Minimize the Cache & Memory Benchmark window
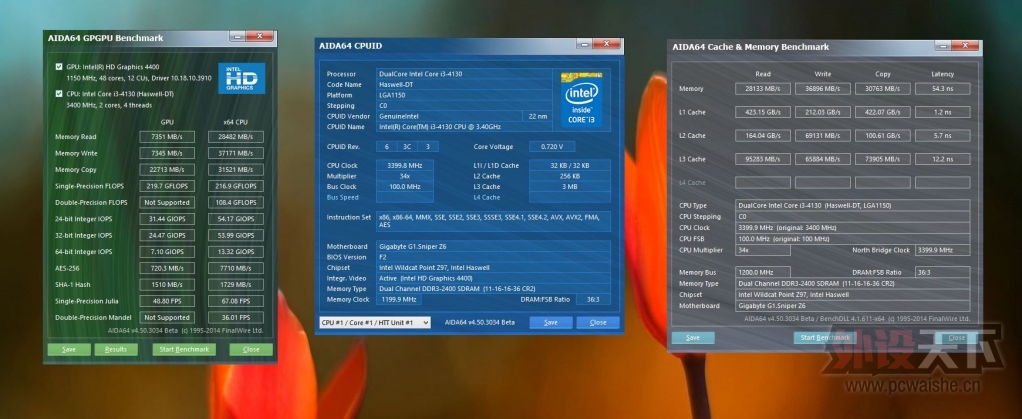Viewport: 1022px width, 419px height. click(x=942, y=46)
